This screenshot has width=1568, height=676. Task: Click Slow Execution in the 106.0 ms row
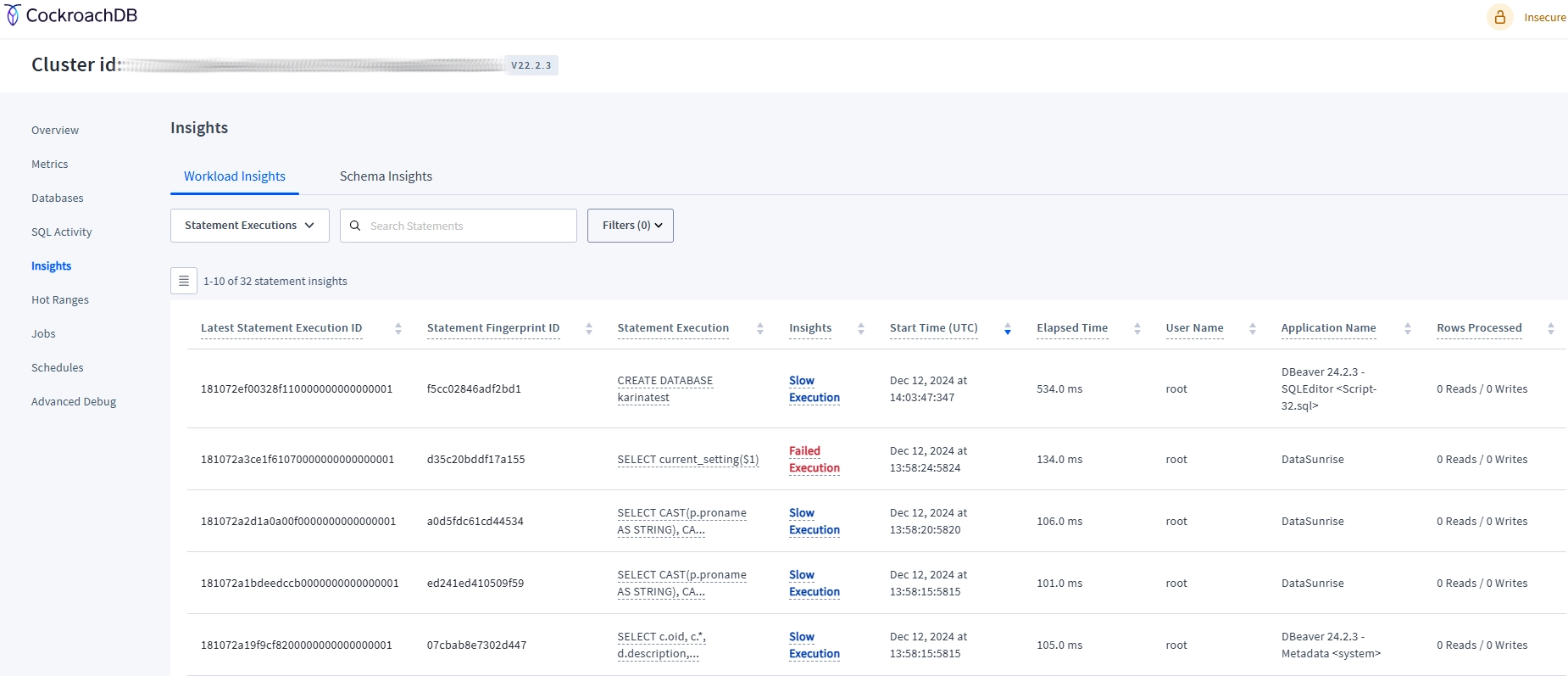[815, 521]
